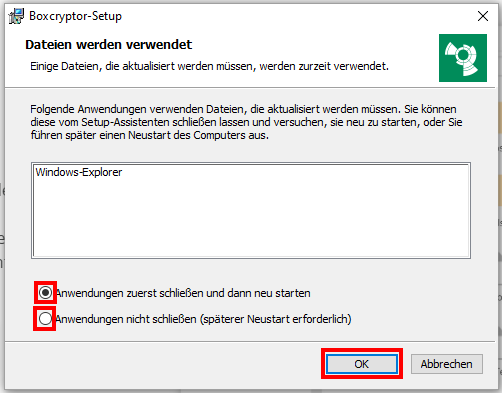
Task: Click empty area of the applications list box
Action: 251,220
